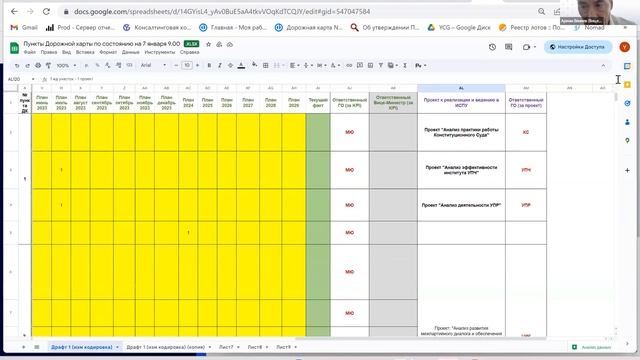Image resolution: width=640 pixels, height=360 pixels.
Task: Apply strikethrough formatting
Action: coord(230,65)
